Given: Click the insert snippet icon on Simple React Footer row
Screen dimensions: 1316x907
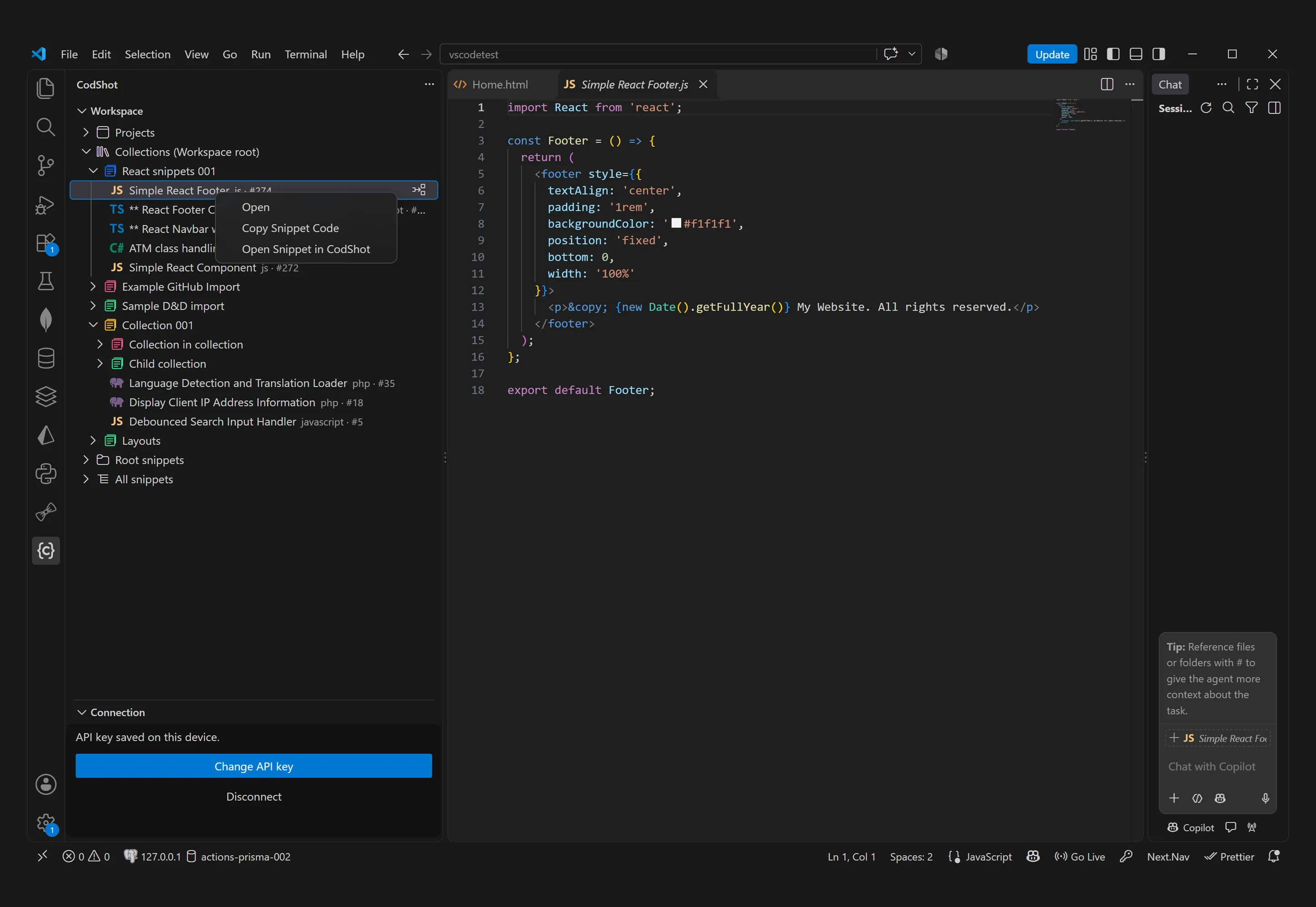Looking at the screenshot, I should click(x=419, y=190).
